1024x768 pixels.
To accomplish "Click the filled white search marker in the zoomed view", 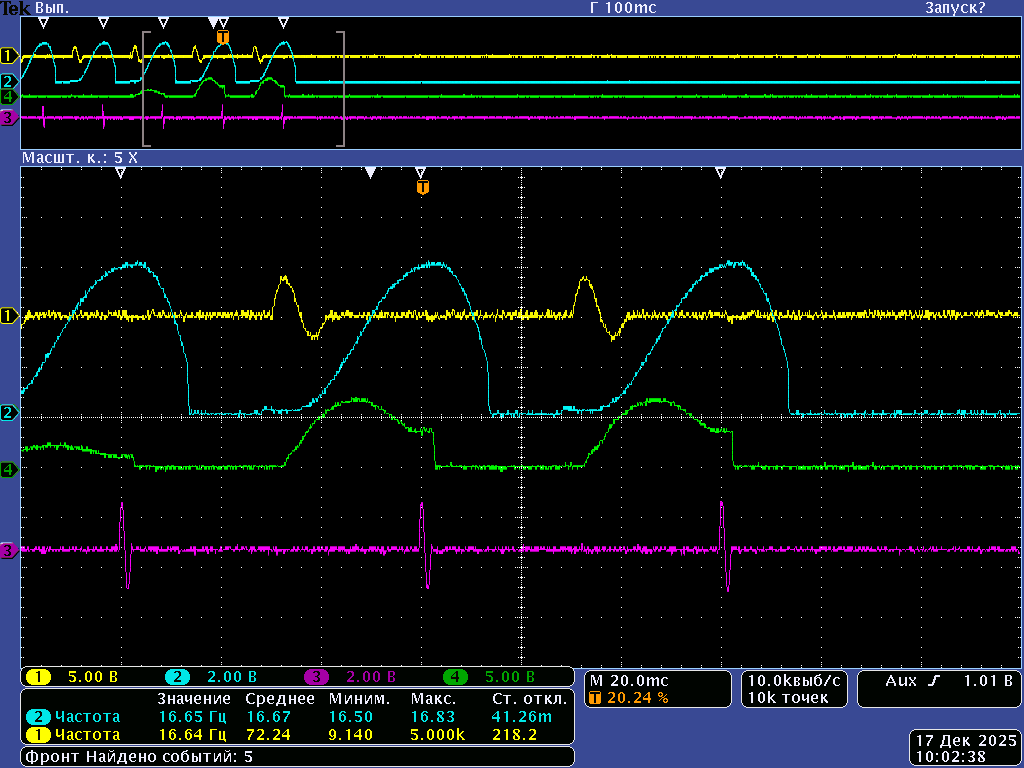I will pyautogui.click(x=370, y=173).
